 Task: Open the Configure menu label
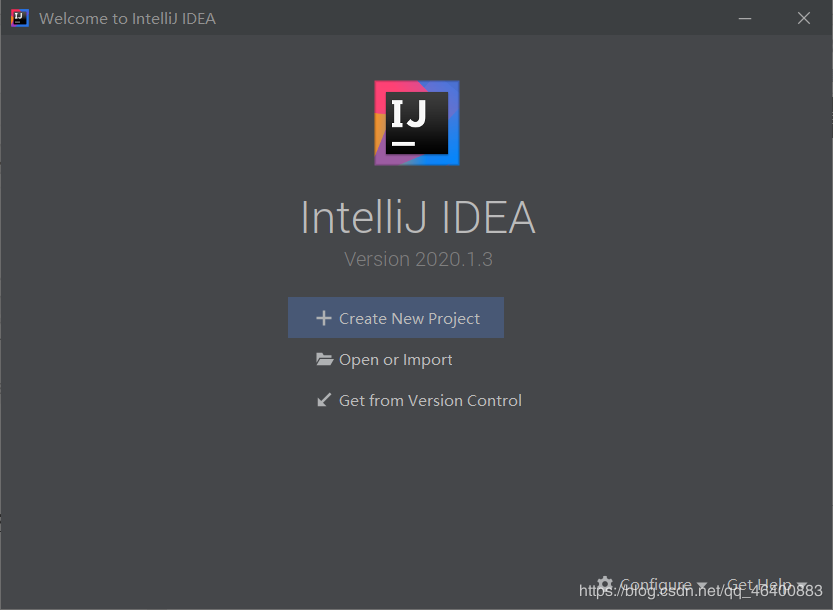point(655,584)
